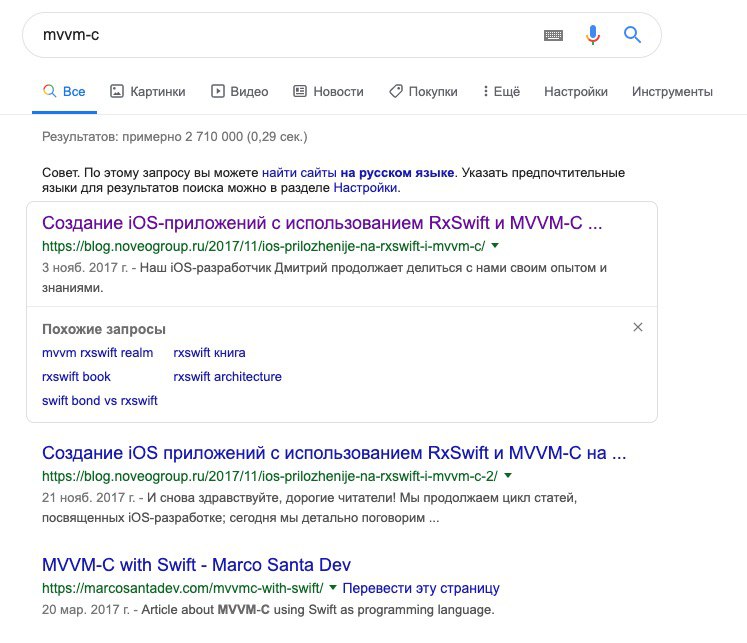Switch to the 'Картинки' tab

(148, 91)
